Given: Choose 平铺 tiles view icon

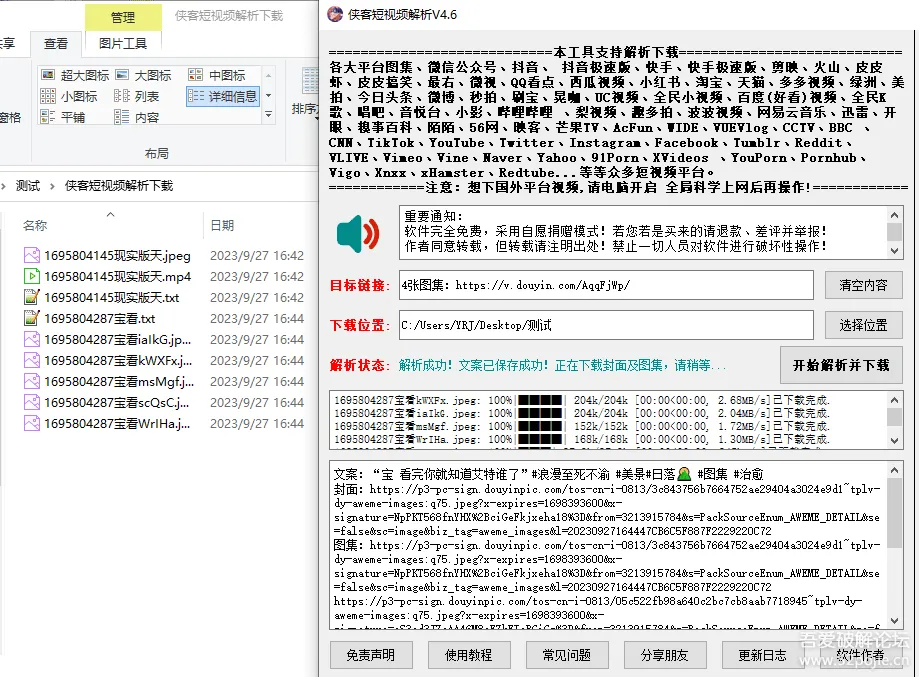Looking at the screenshot, I should point(48,117).
